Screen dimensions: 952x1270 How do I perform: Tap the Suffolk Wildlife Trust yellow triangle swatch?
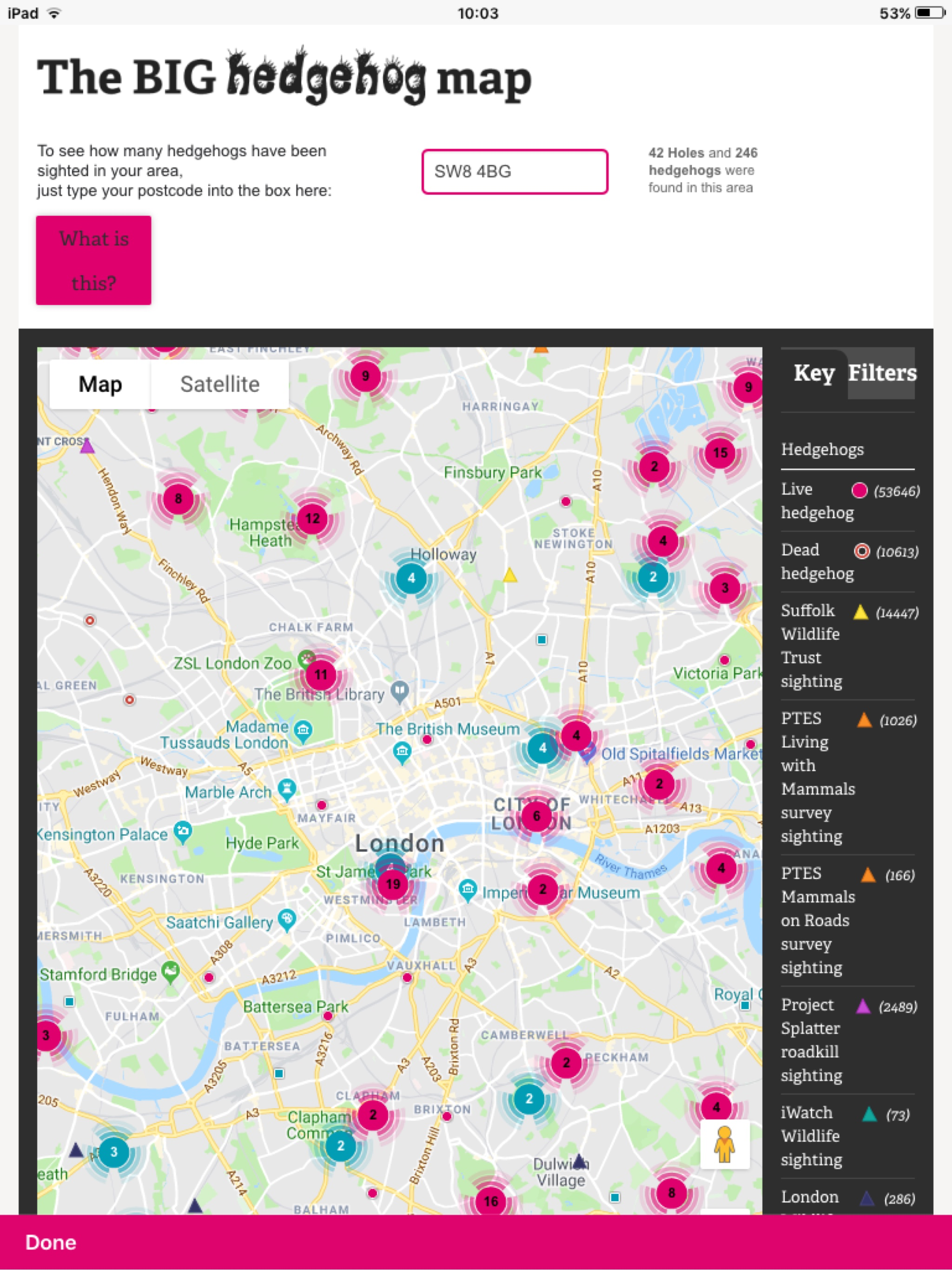pyautogui.click(x=860, y=612)
